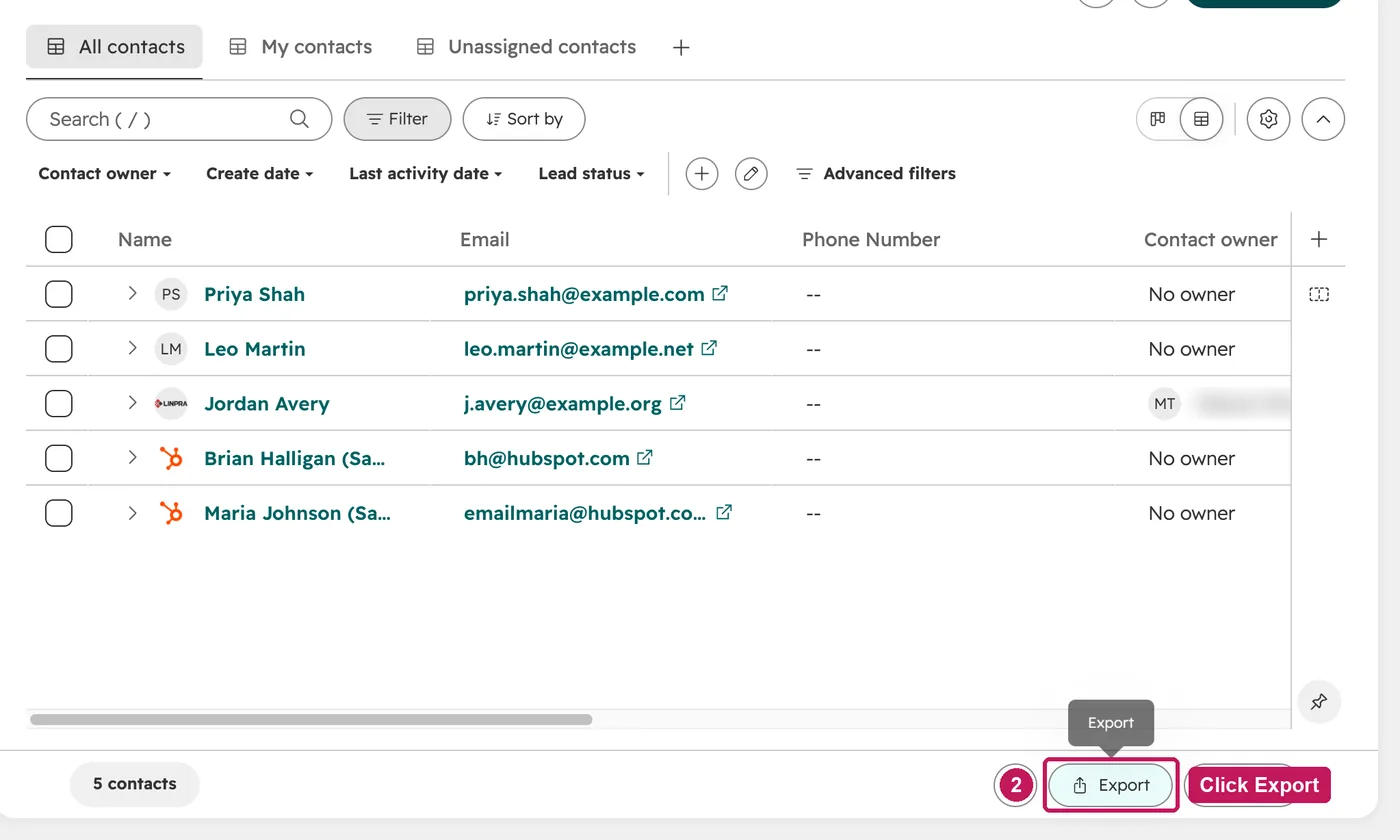1400x840 pixels.
Task: Expand Leo Martin's row chevron
Action: coord(132,348)
